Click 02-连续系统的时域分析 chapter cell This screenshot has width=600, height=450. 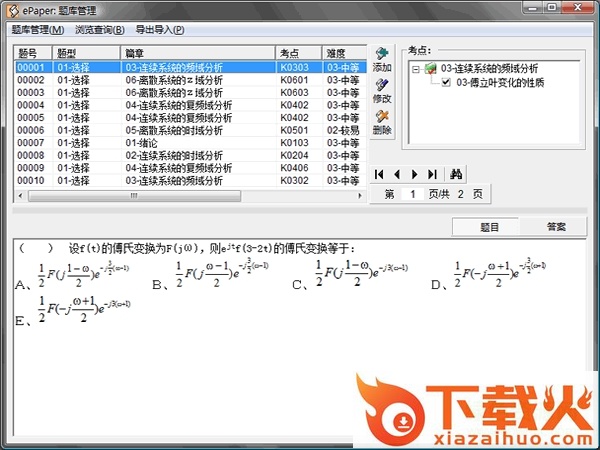pyautogui.click(x=174, y=155)
